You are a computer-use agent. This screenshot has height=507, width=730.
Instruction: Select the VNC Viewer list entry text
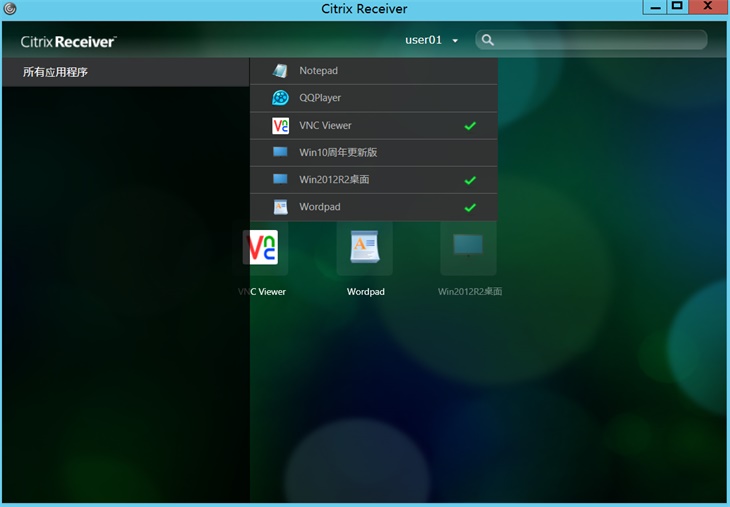pos(325,126)
